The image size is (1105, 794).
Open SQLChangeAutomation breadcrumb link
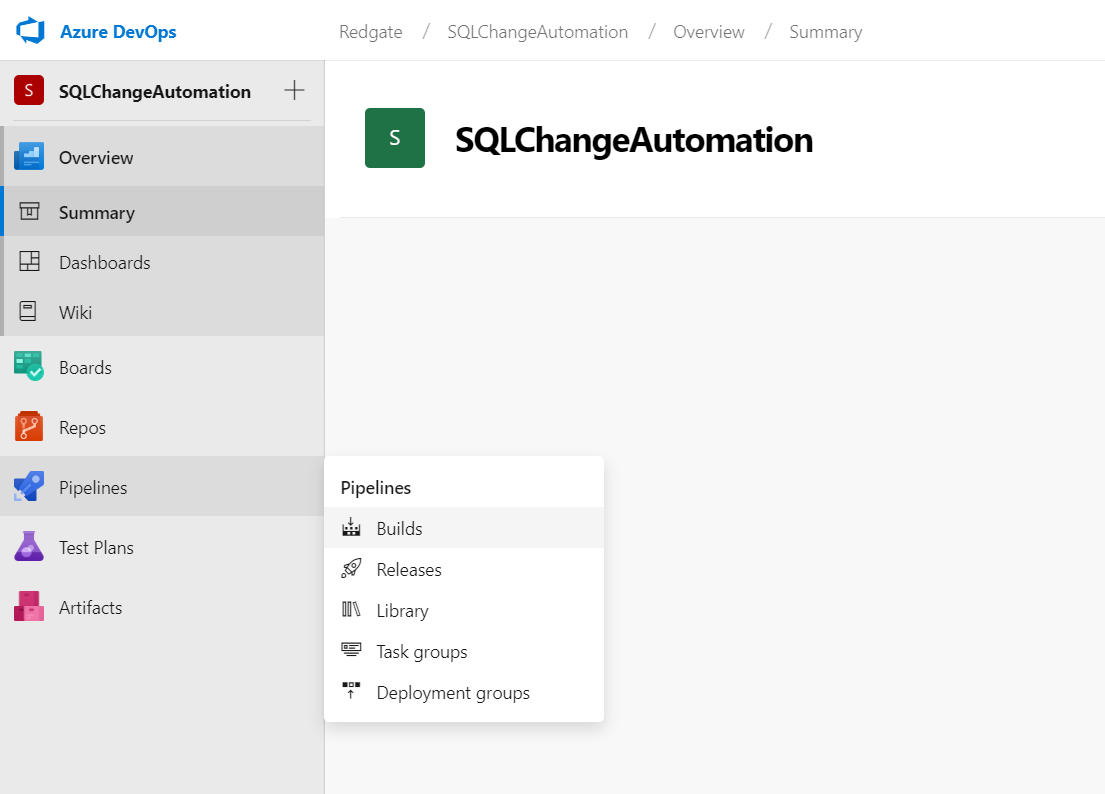pos(538,32)
